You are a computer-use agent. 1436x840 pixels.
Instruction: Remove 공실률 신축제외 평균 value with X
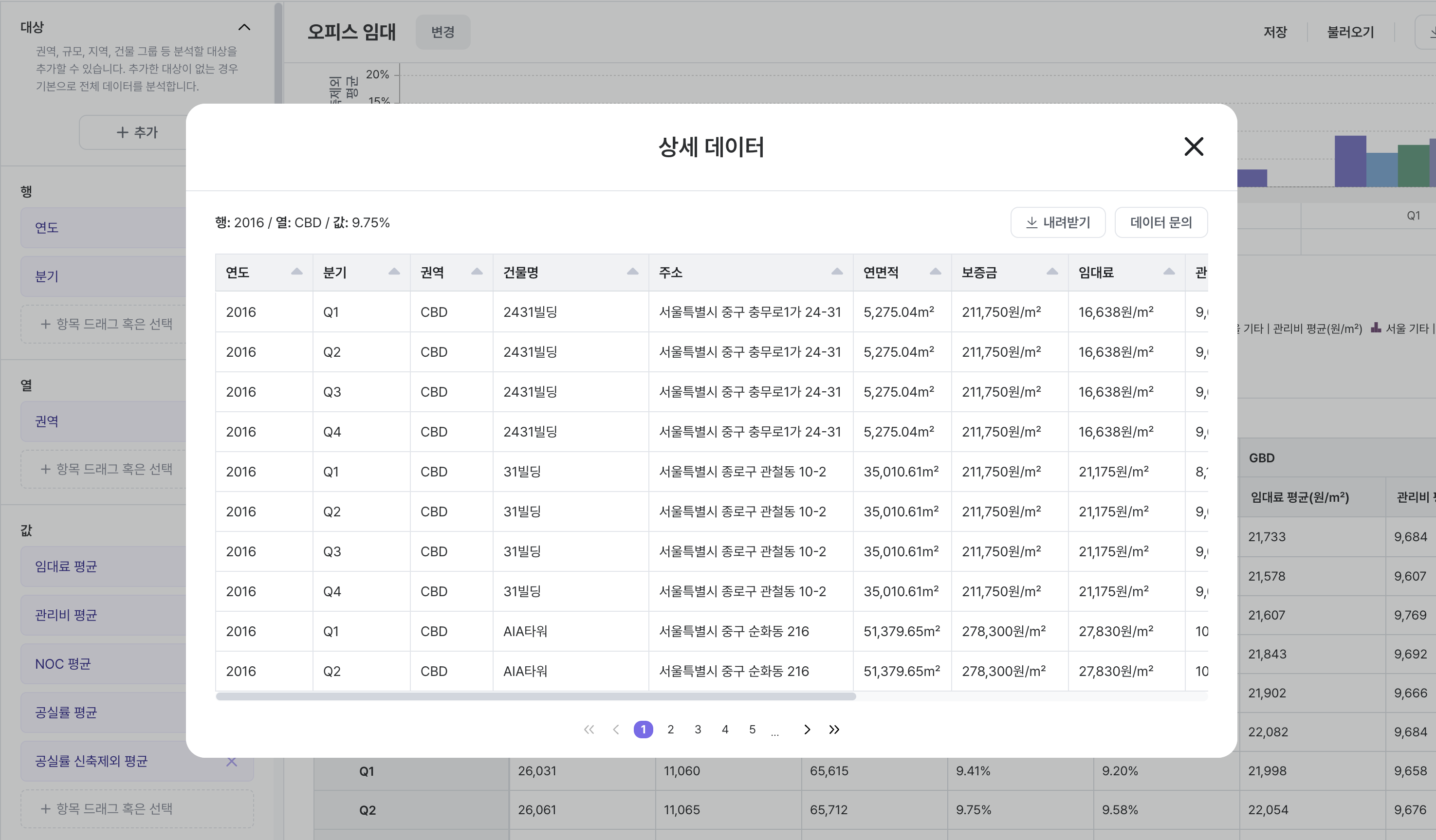point(231,761)
